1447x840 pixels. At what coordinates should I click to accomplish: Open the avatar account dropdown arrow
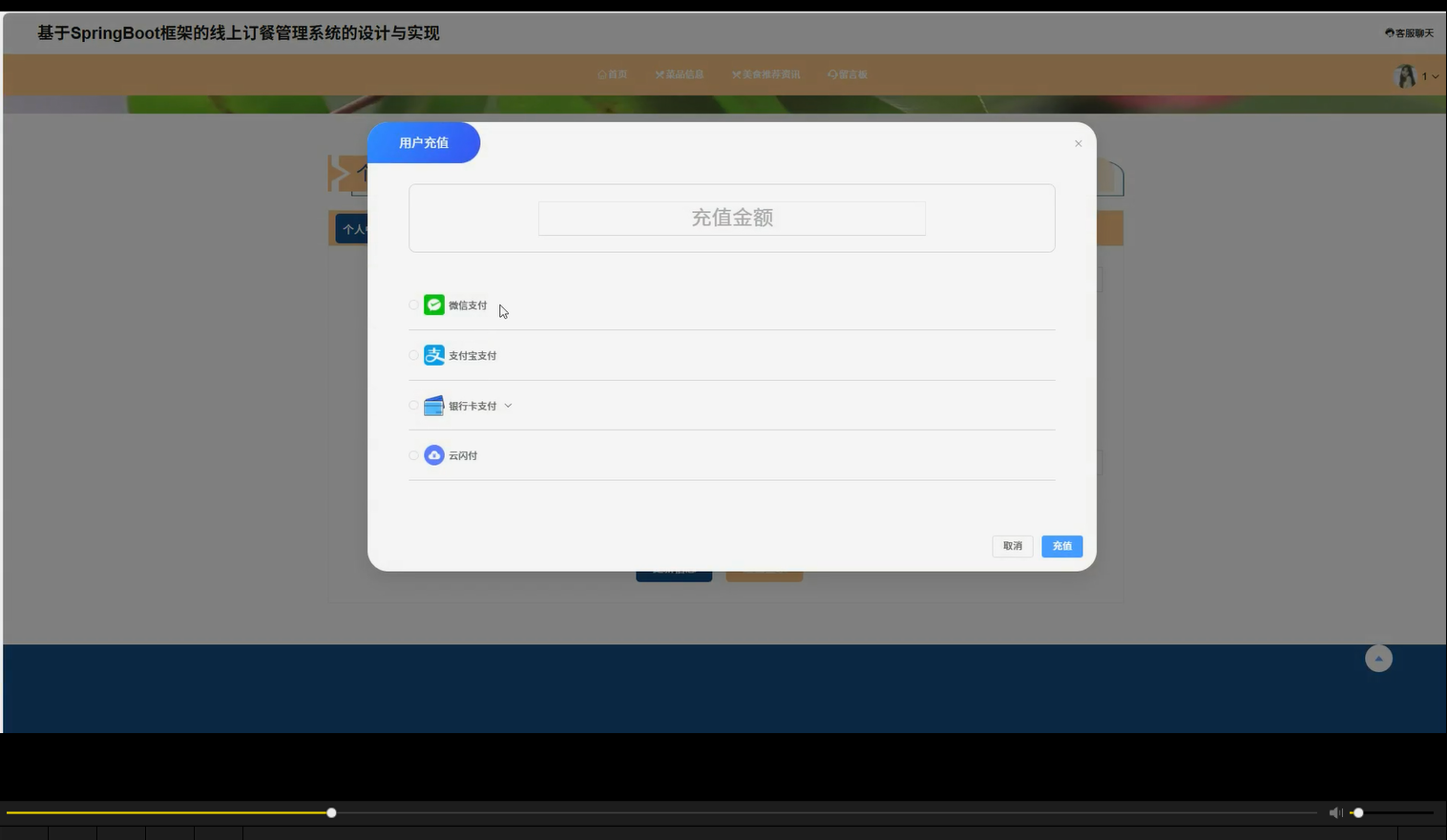click(1434, 75)
